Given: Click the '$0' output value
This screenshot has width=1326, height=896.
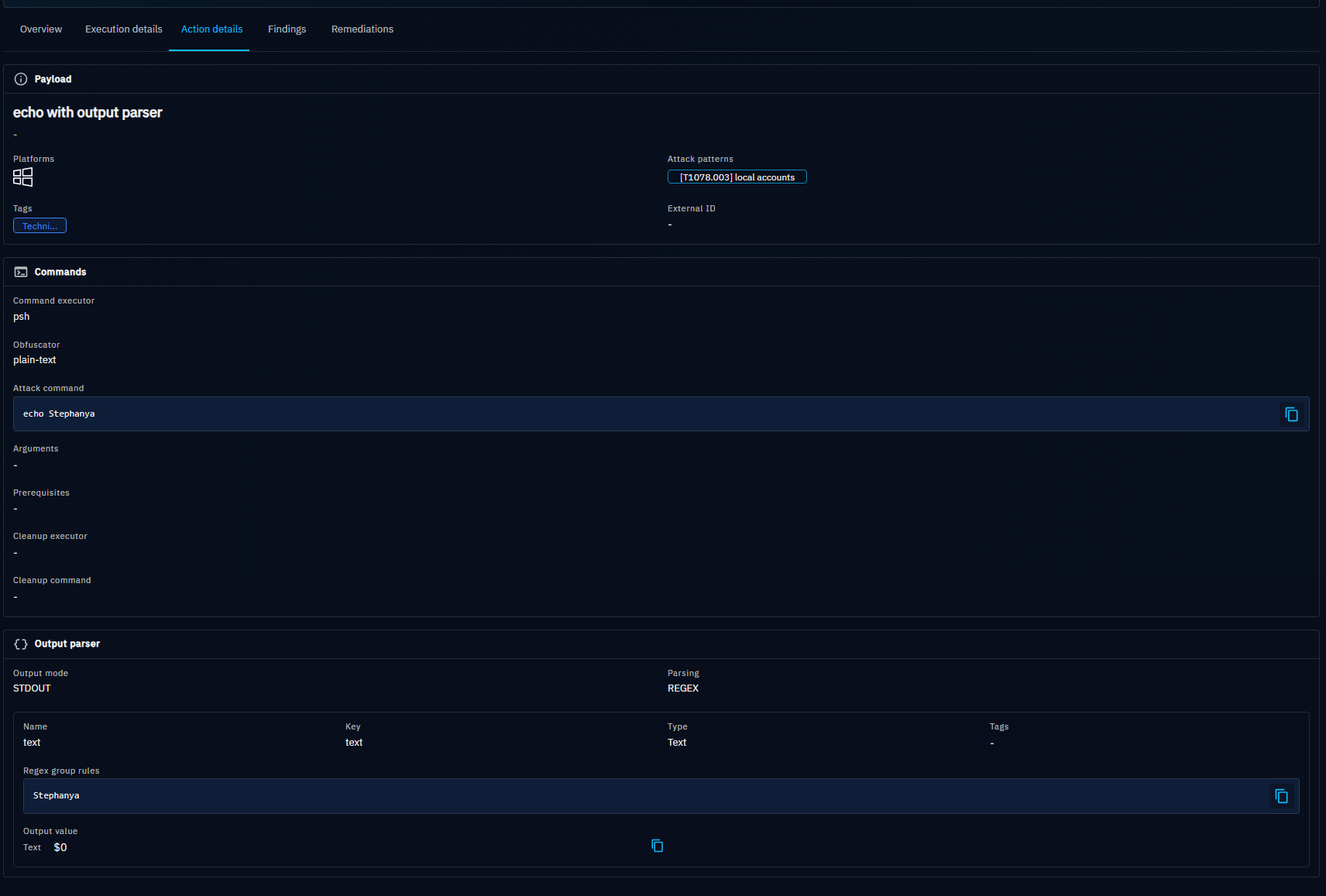Looking at the screenshot, I should (60, 847).
